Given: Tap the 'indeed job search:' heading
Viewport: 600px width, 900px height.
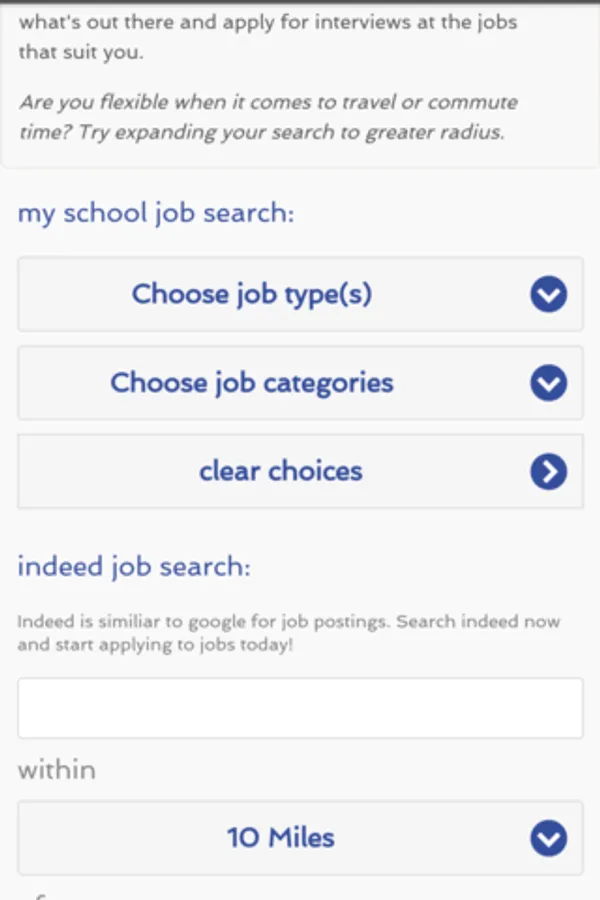Looking at the screenshot, I should pyautogui.click(x=134, y=566).
